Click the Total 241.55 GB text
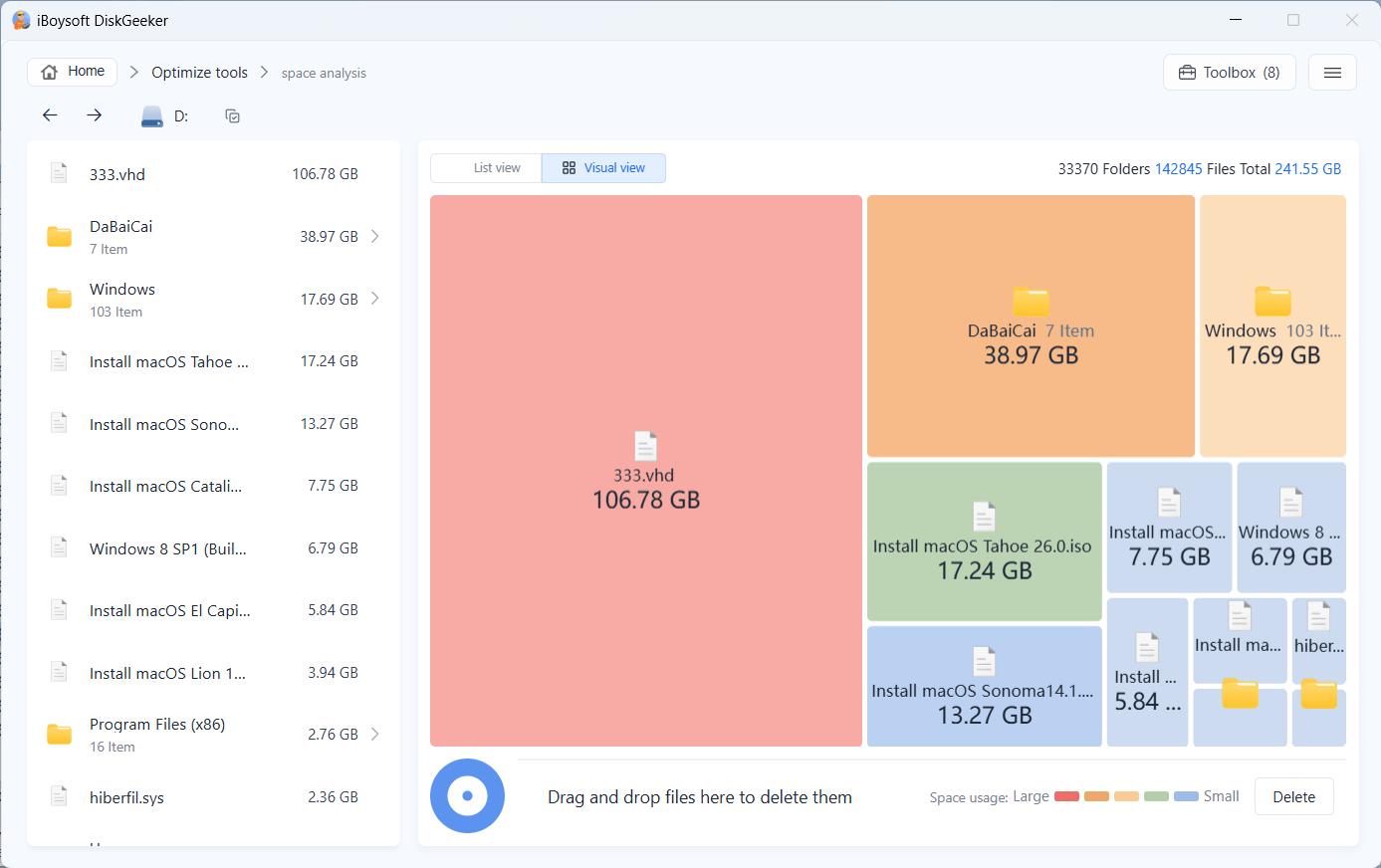 [x=1290, y=169]
